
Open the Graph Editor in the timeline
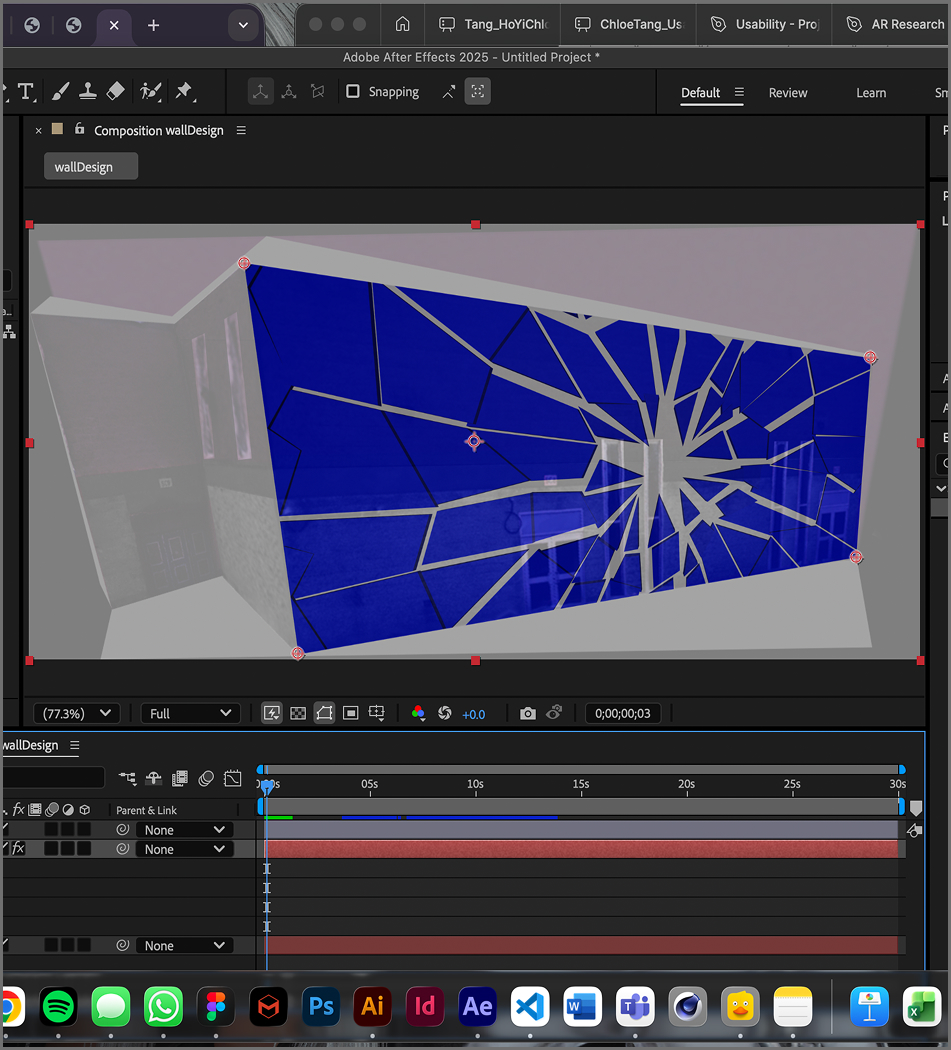(x=232, y=778)
